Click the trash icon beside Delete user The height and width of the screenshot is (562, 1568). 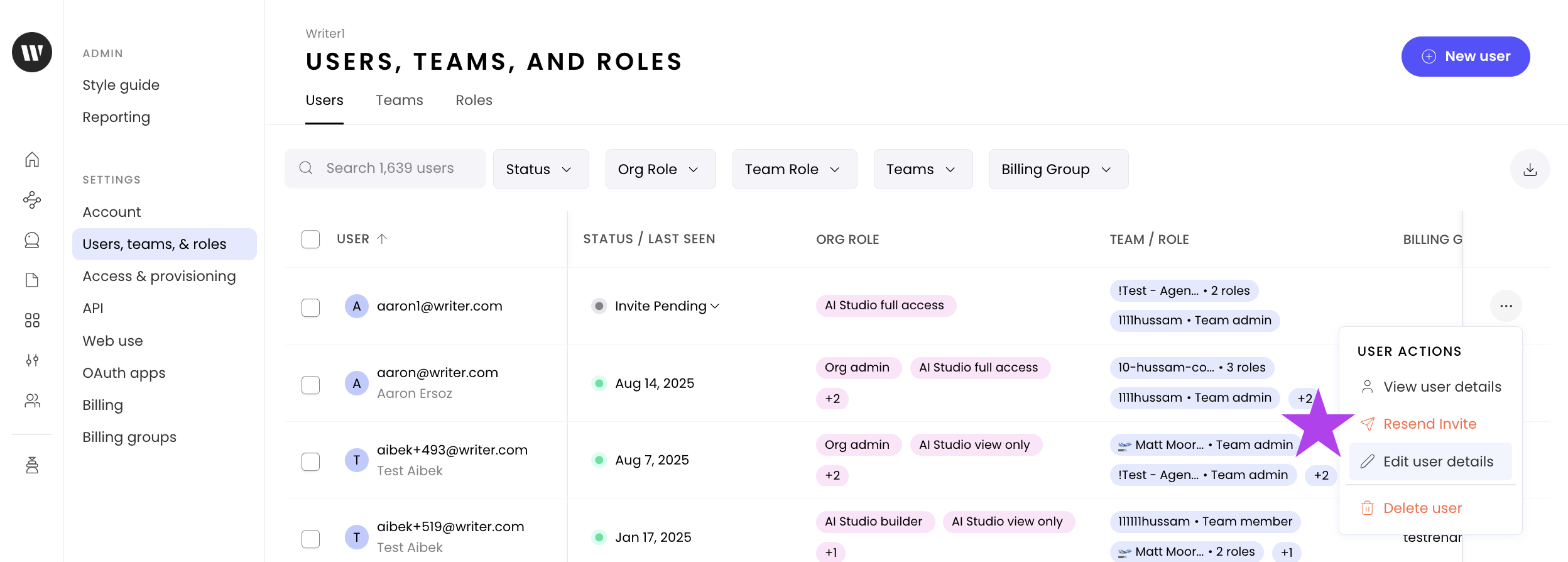[1367, 508]
